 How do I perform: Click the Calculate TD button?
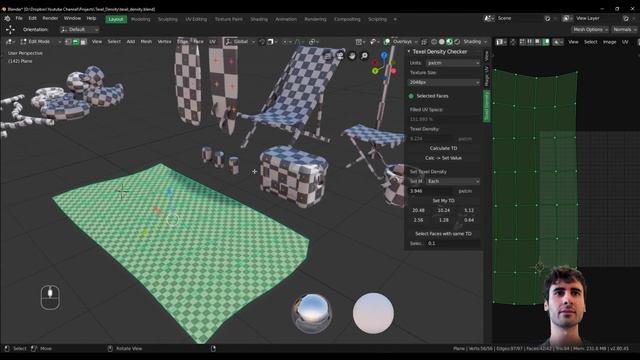(x=443, y=148)
